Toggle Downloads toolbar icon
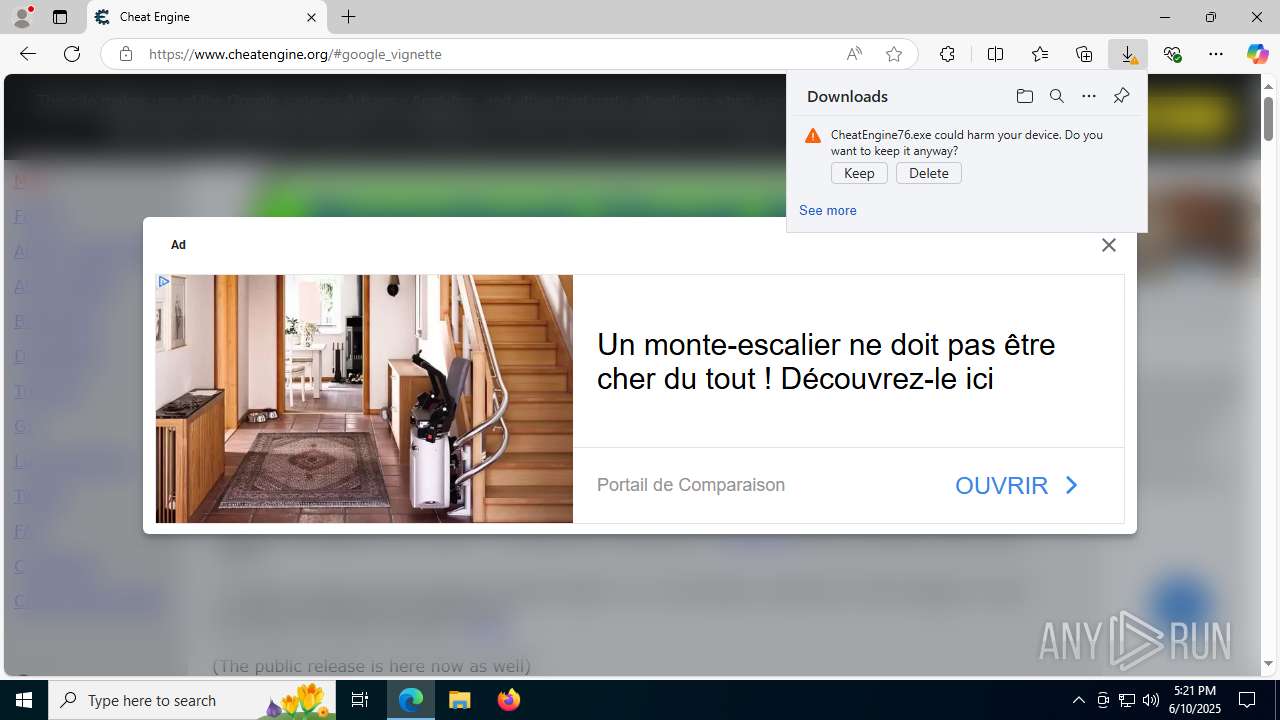This screenshot has height=720, width=1280. (x=1128, y=54)
